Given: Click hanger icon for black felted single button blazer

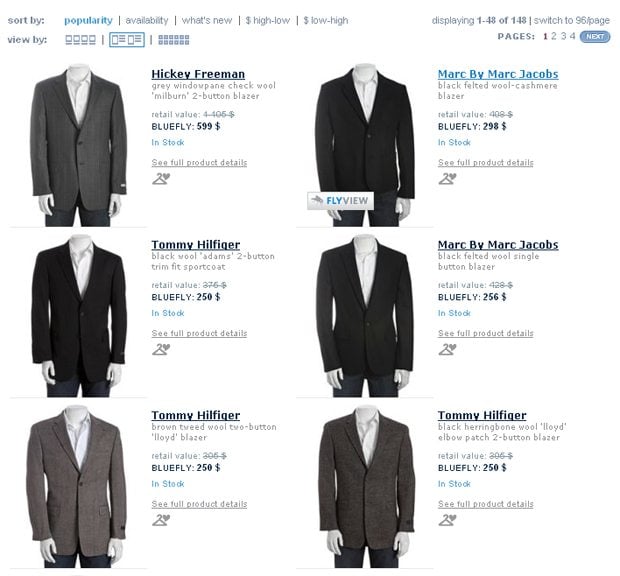Looking at the screenshot, I should [x=447, y=349].
